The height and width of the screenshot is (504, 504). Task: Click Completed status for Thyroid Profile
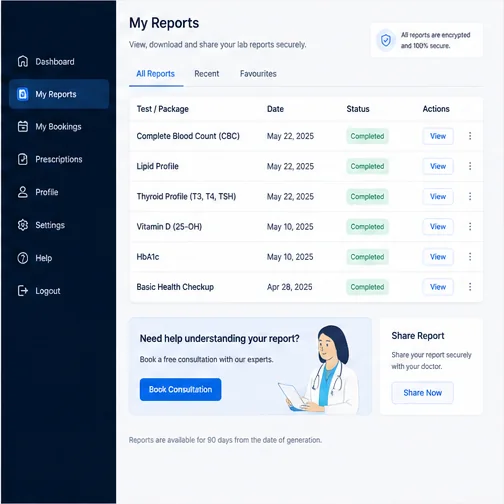click(367, 196)
